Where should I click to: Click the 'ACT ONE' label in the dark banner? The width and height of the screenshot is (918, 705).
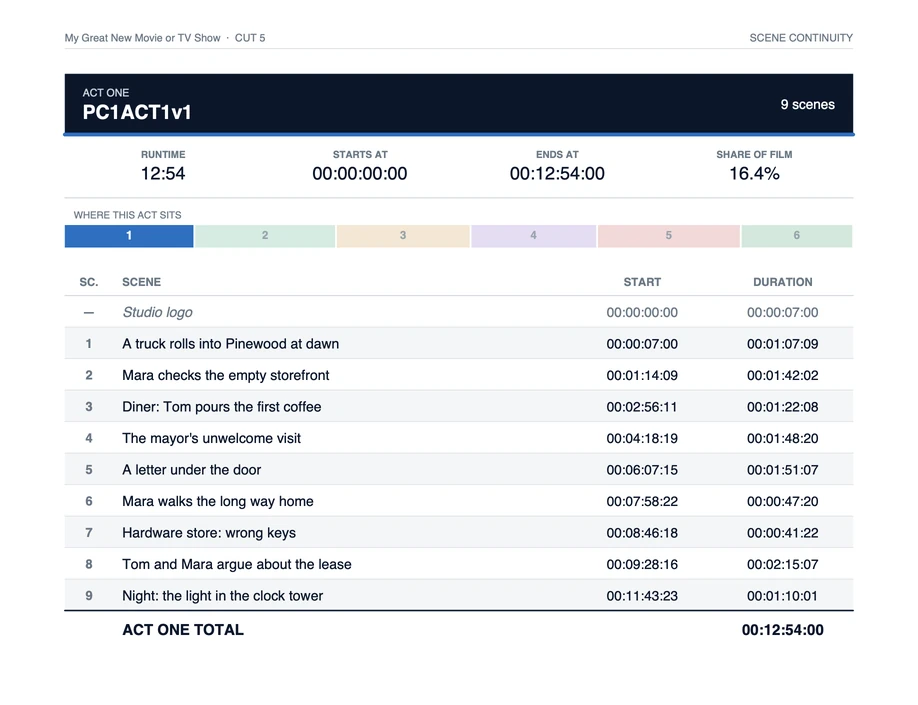click(106, 93)
